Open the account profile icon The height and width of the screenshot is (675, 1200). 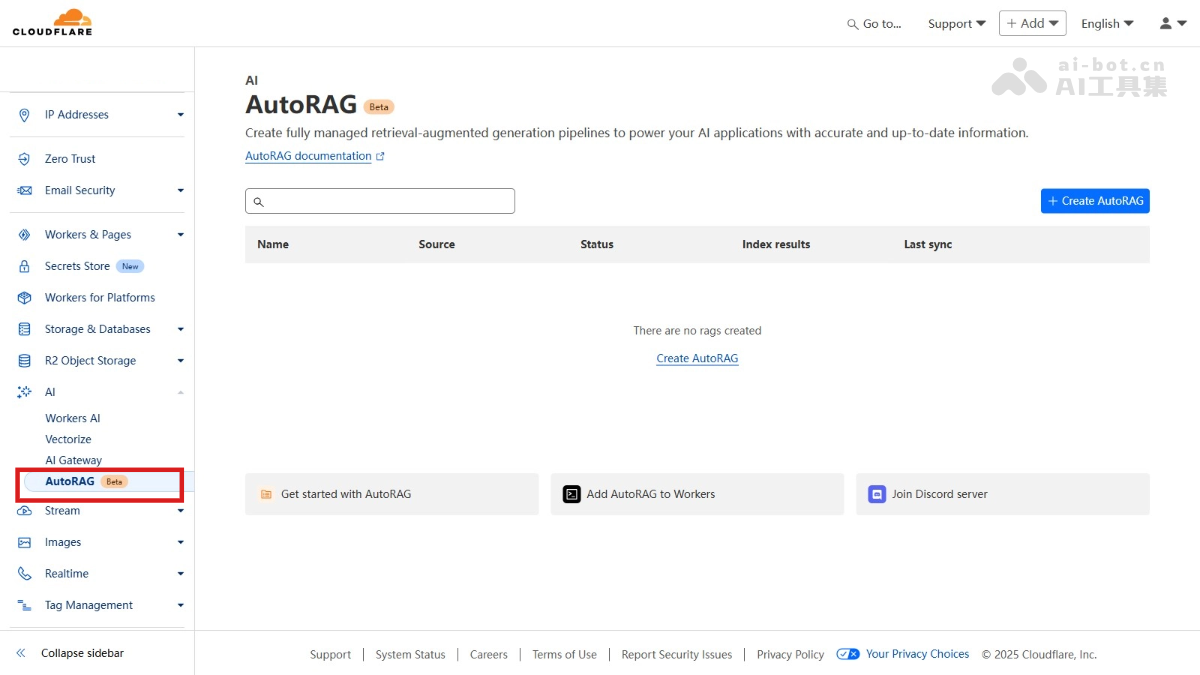click(x=1166, y=22)
